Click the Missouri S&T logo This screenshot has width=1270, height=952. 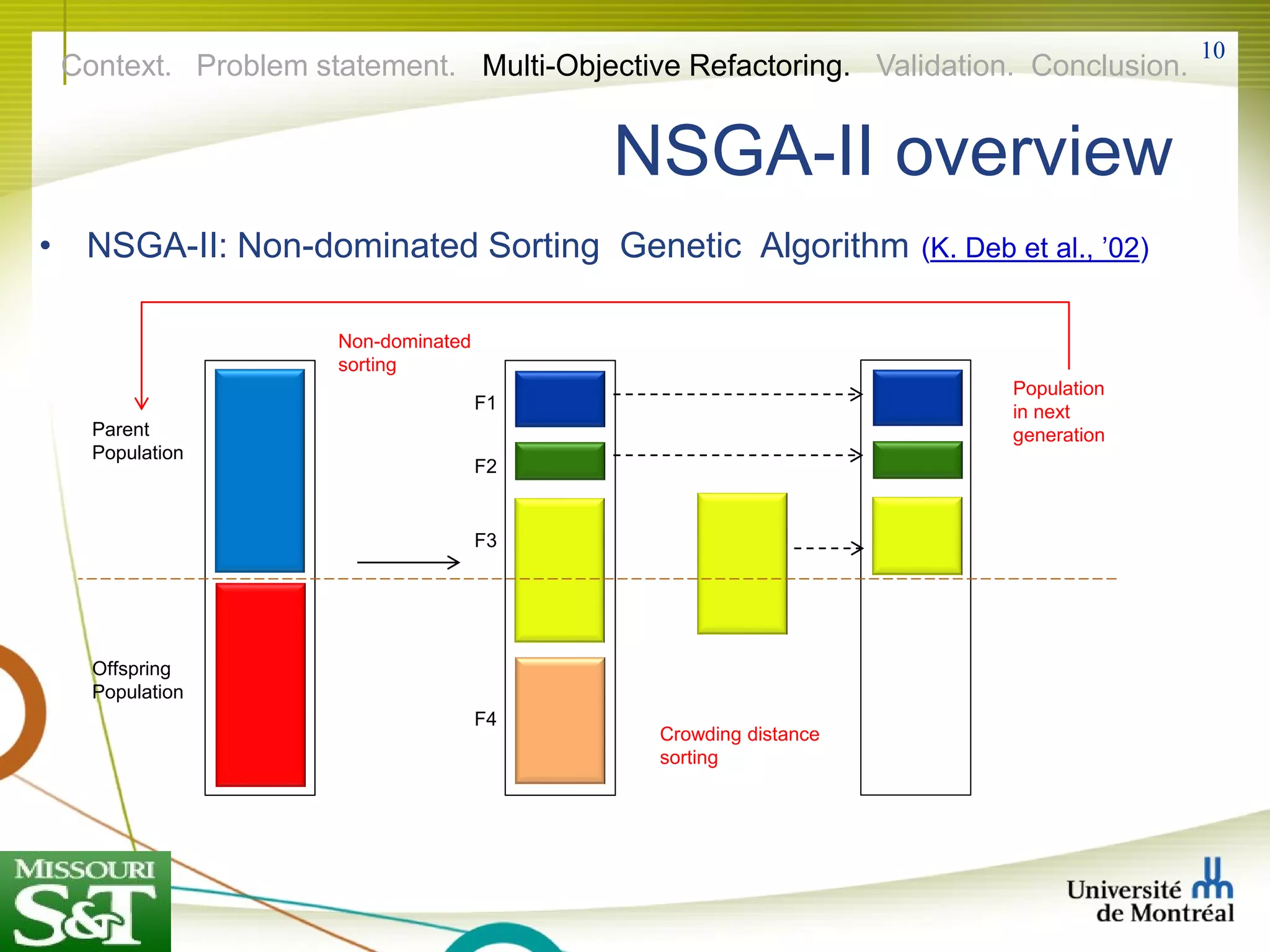(86, 901)
